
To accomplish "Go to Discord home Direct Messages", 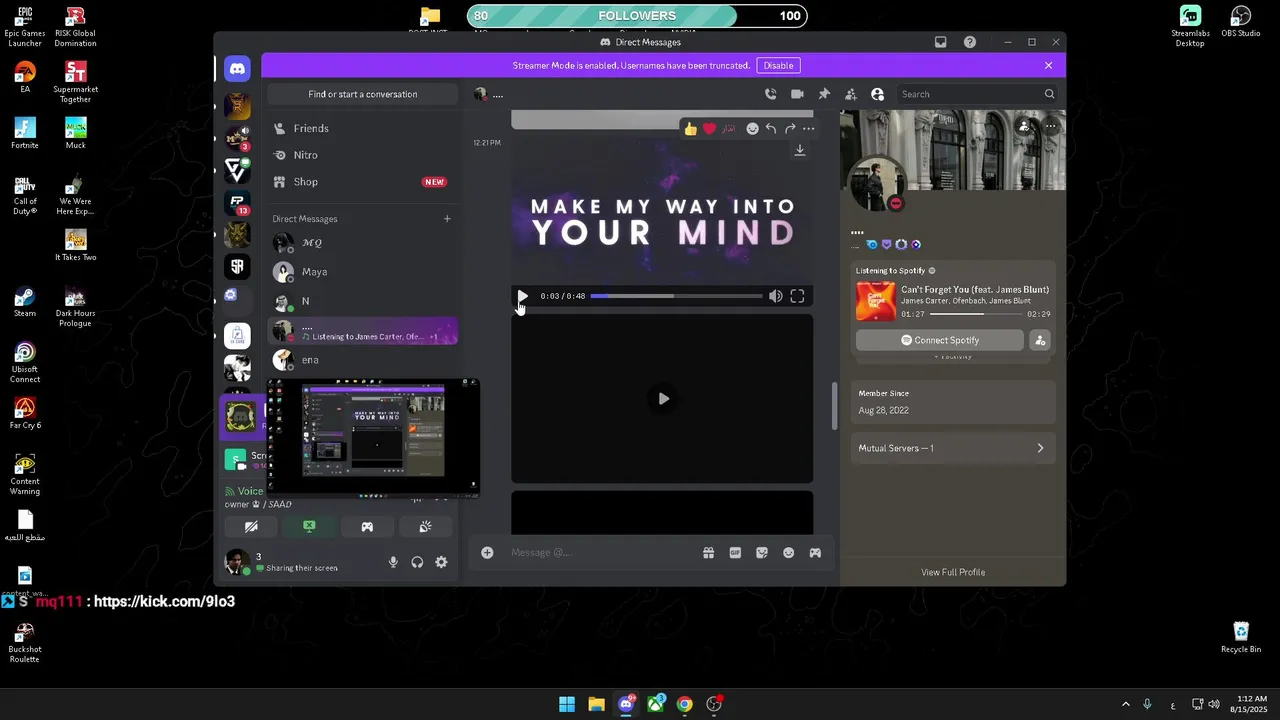I will coord(237,68).
